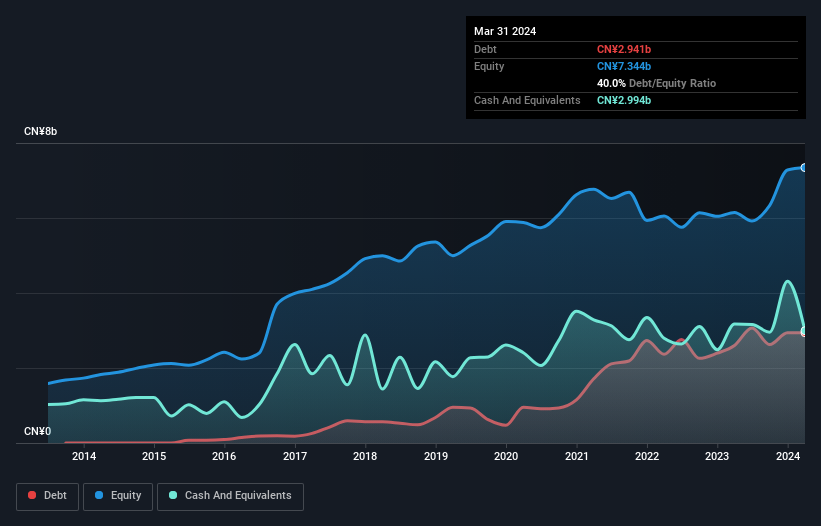Click the Debt row label in tooltip
Image resolution: width=821 pixels, height=526 pixels.
pos(485,49)
